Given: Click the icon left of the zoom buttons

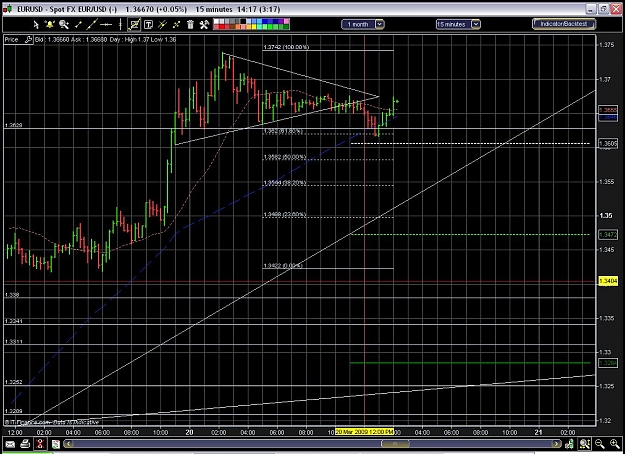Looking at the screenshot, I should [570, 444].
